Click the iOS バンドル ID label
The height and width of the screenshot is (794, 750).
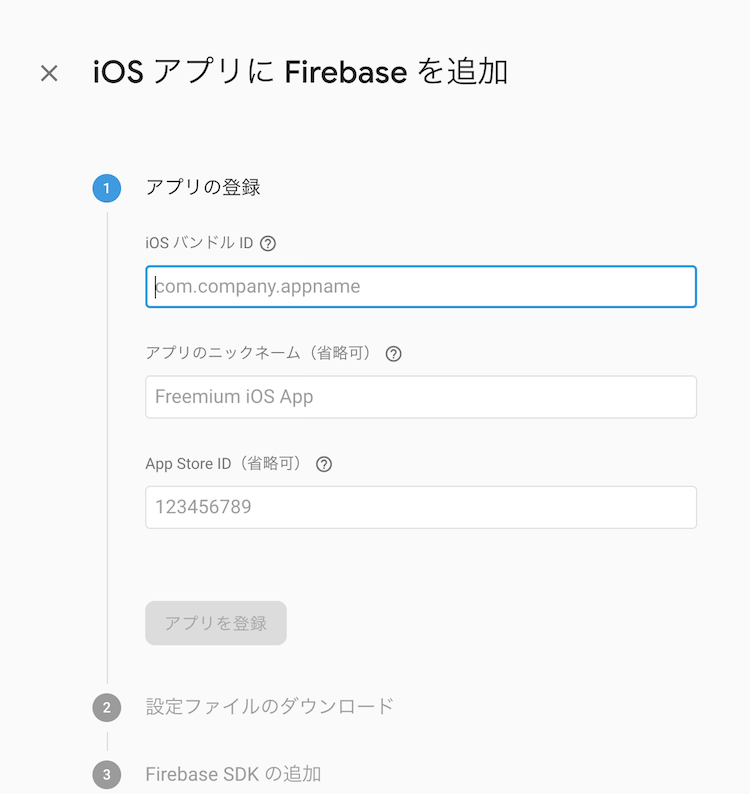[x=199, y=243]
